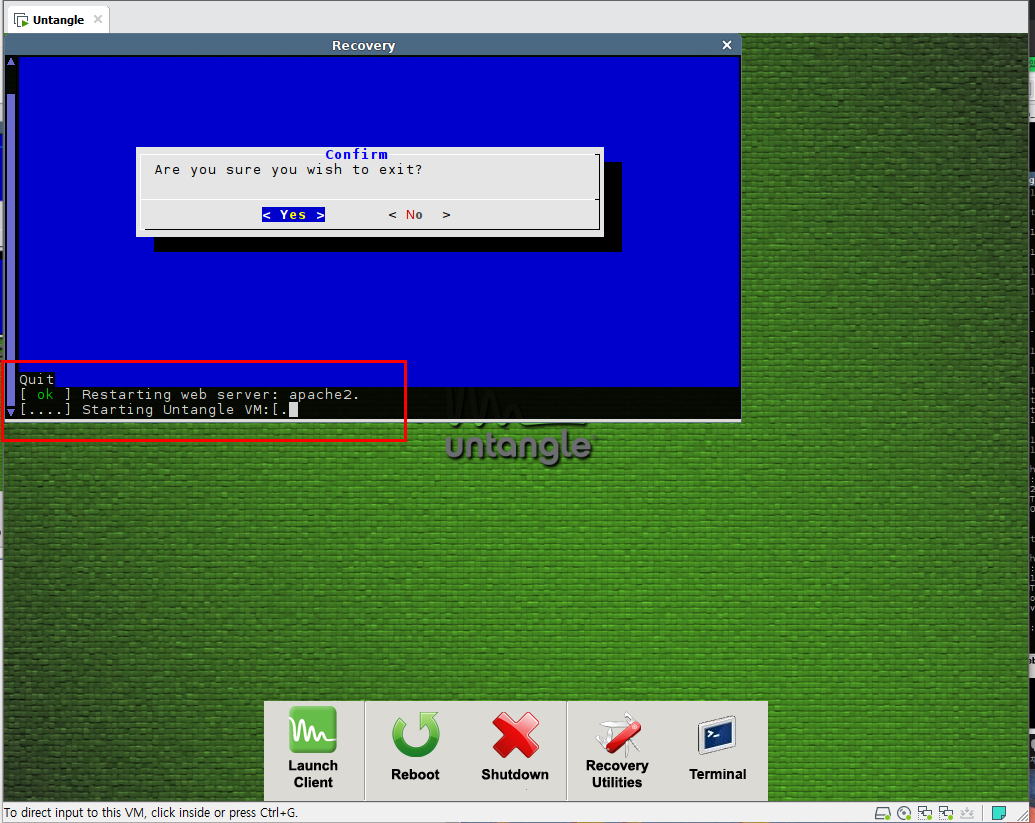The image size is (1035, 823).
Task: Click the 'Confirm' dialog title
Action: coord(356,154)
